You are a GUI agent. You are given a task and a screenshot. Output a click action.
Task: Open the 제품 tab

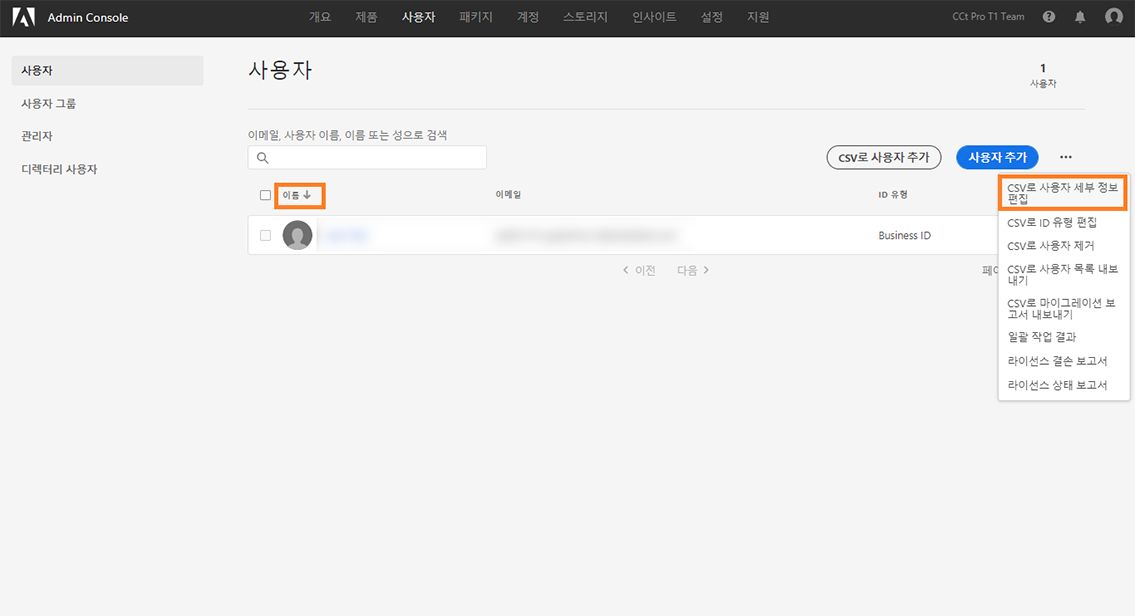pyautogui.click(x=366, y=17)
